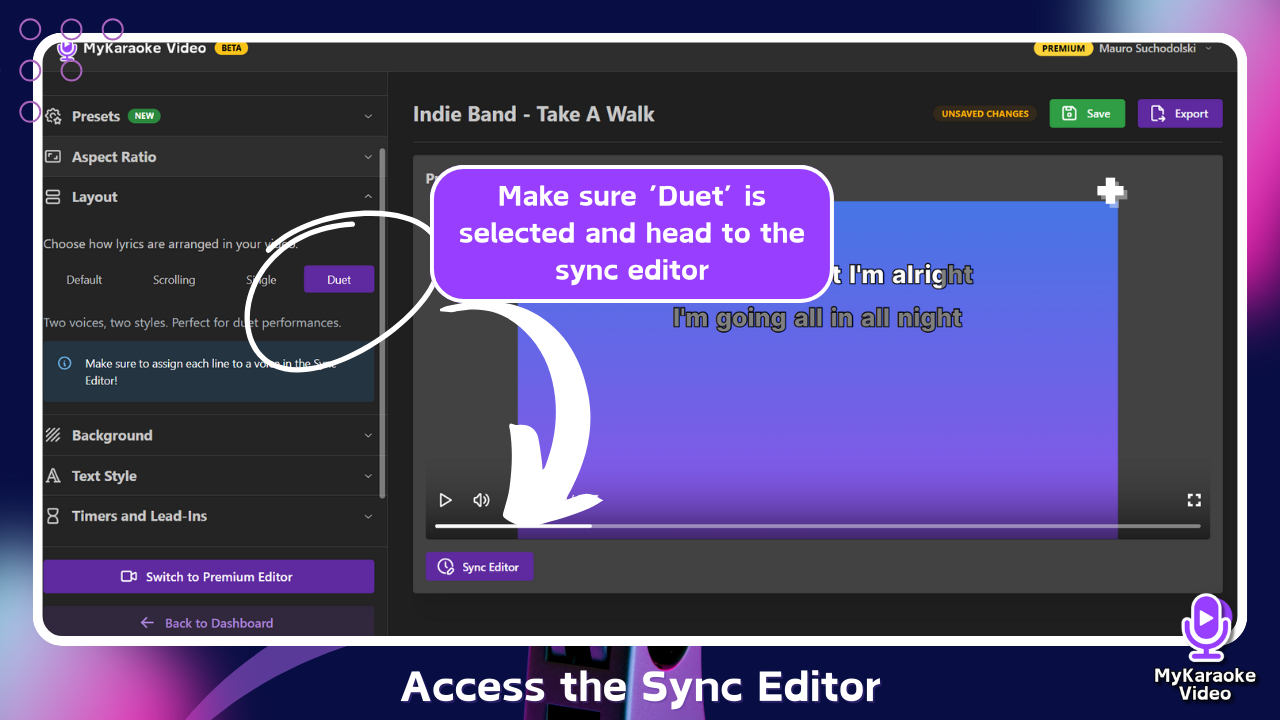This screenshot has height=720, width=1280.
Task: Expand the Text Style section
Action: tap(208, 476)
